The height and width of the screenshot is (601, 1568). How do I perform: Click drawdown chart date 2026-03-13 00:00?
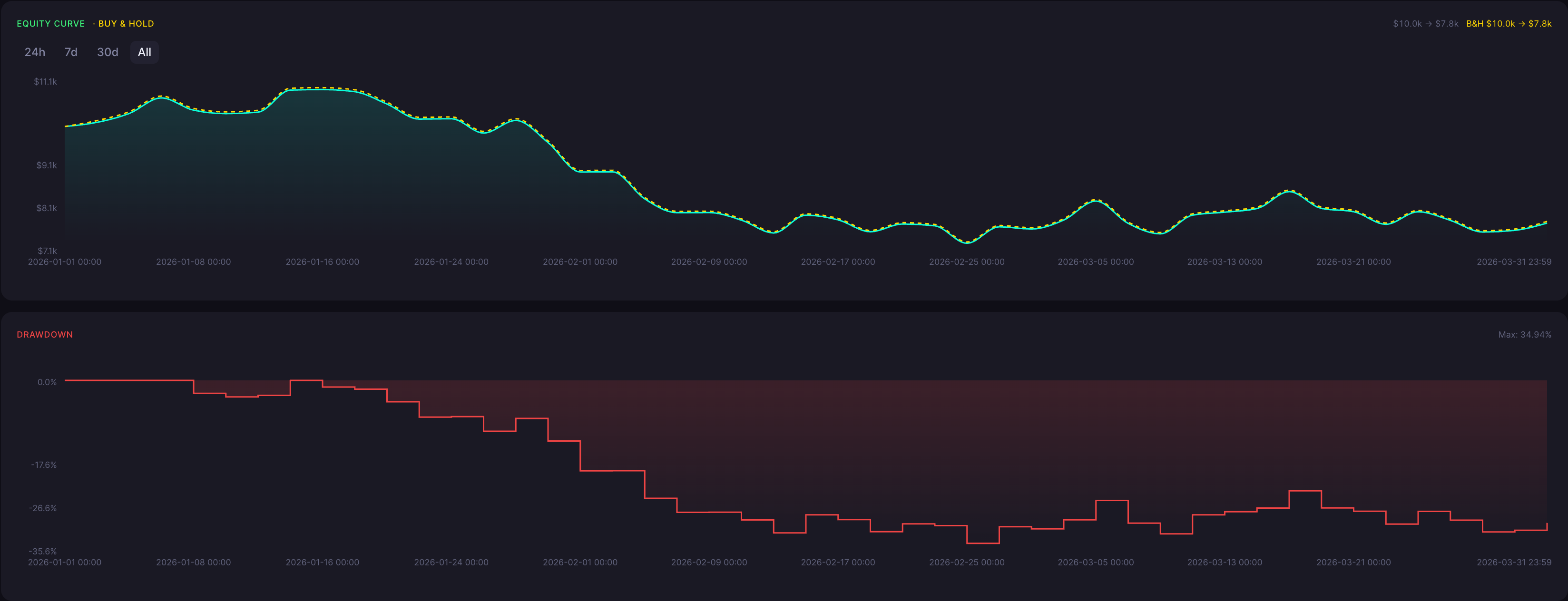point(1225,562)
